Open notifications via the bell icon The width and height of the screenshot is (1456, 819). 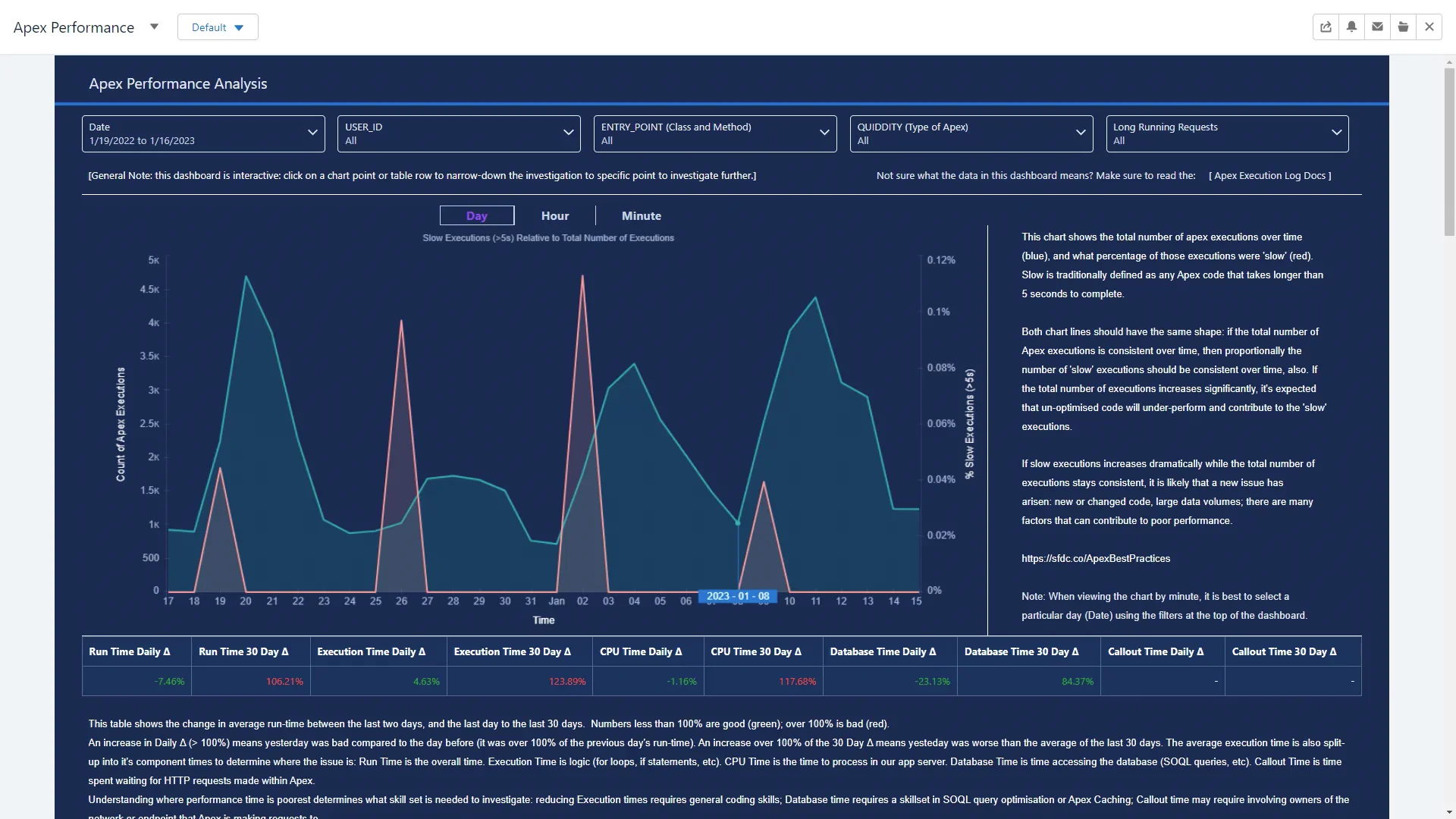[x=1351, y=27]
